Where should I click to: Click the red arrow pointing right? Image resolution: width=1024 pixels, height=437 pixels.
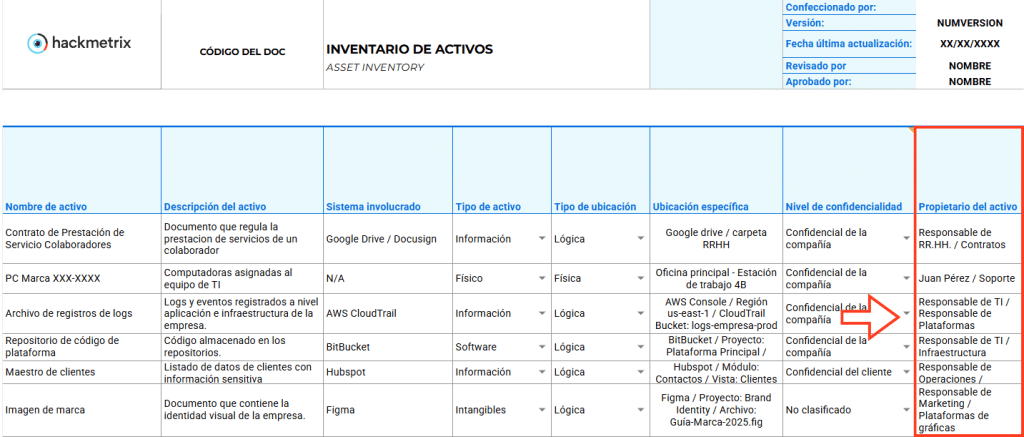tap(872, 318)
